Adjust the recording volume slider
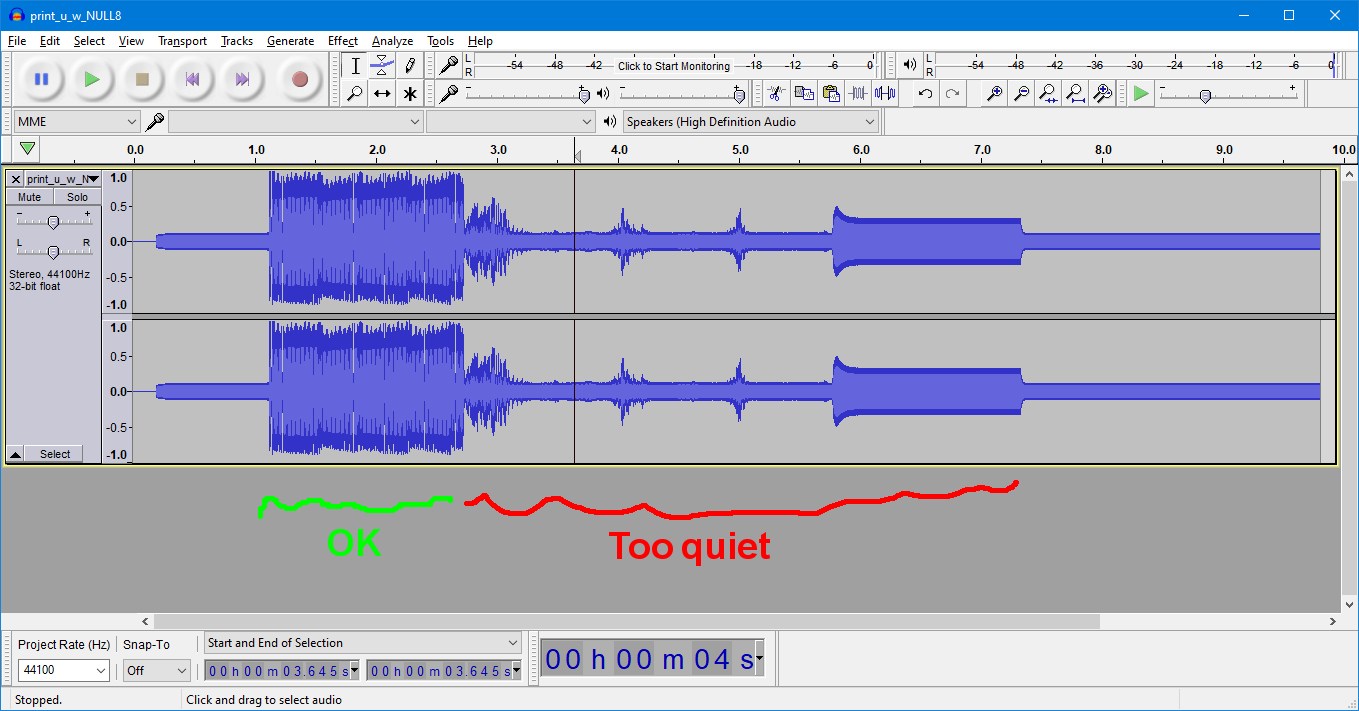This screenshot has width=1359, height=711. point(528,94)
